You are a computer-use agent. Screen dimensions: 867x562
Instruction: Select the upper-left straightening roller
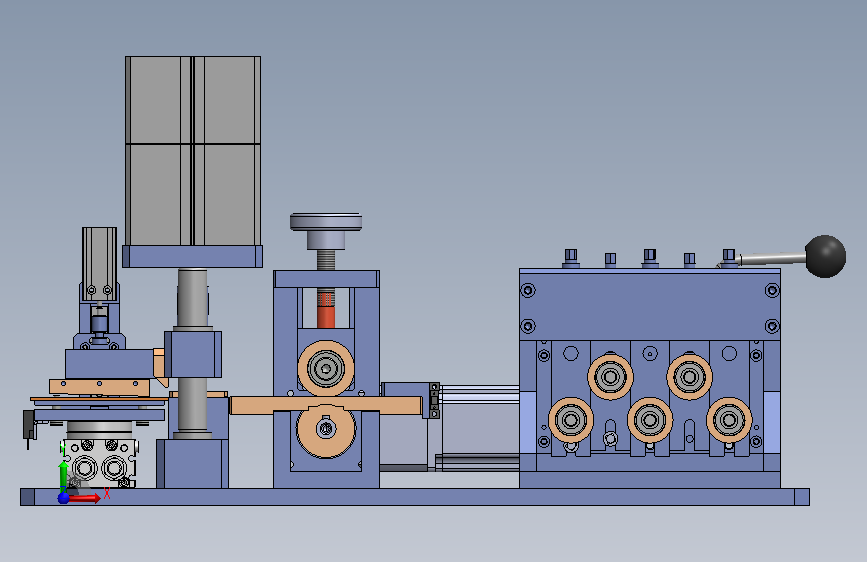pos(610,377)
